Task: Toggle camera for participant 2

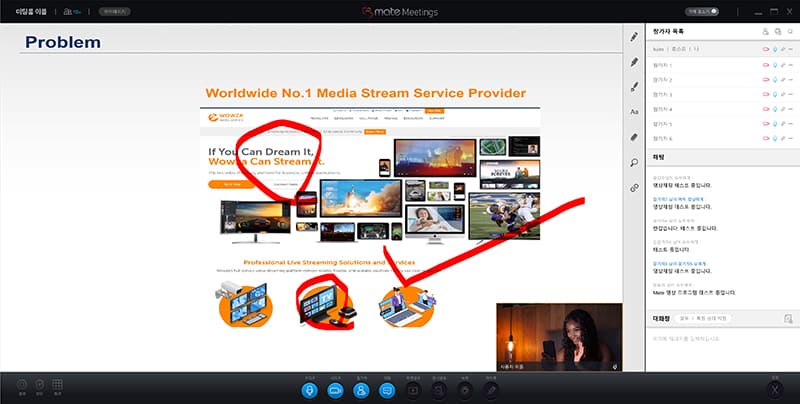Action: (766, 80)
